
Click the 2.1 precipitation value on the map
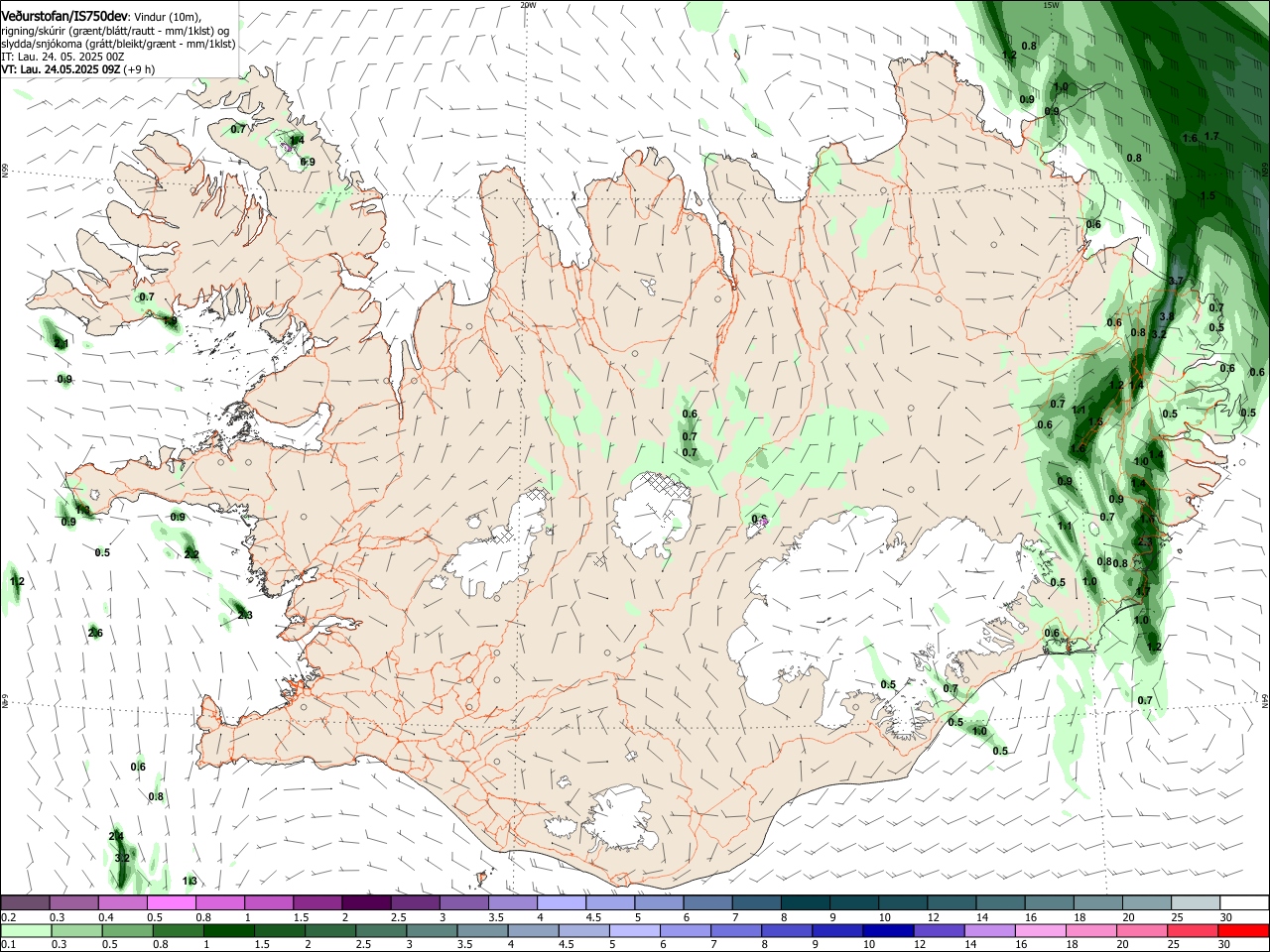(62, 343)
